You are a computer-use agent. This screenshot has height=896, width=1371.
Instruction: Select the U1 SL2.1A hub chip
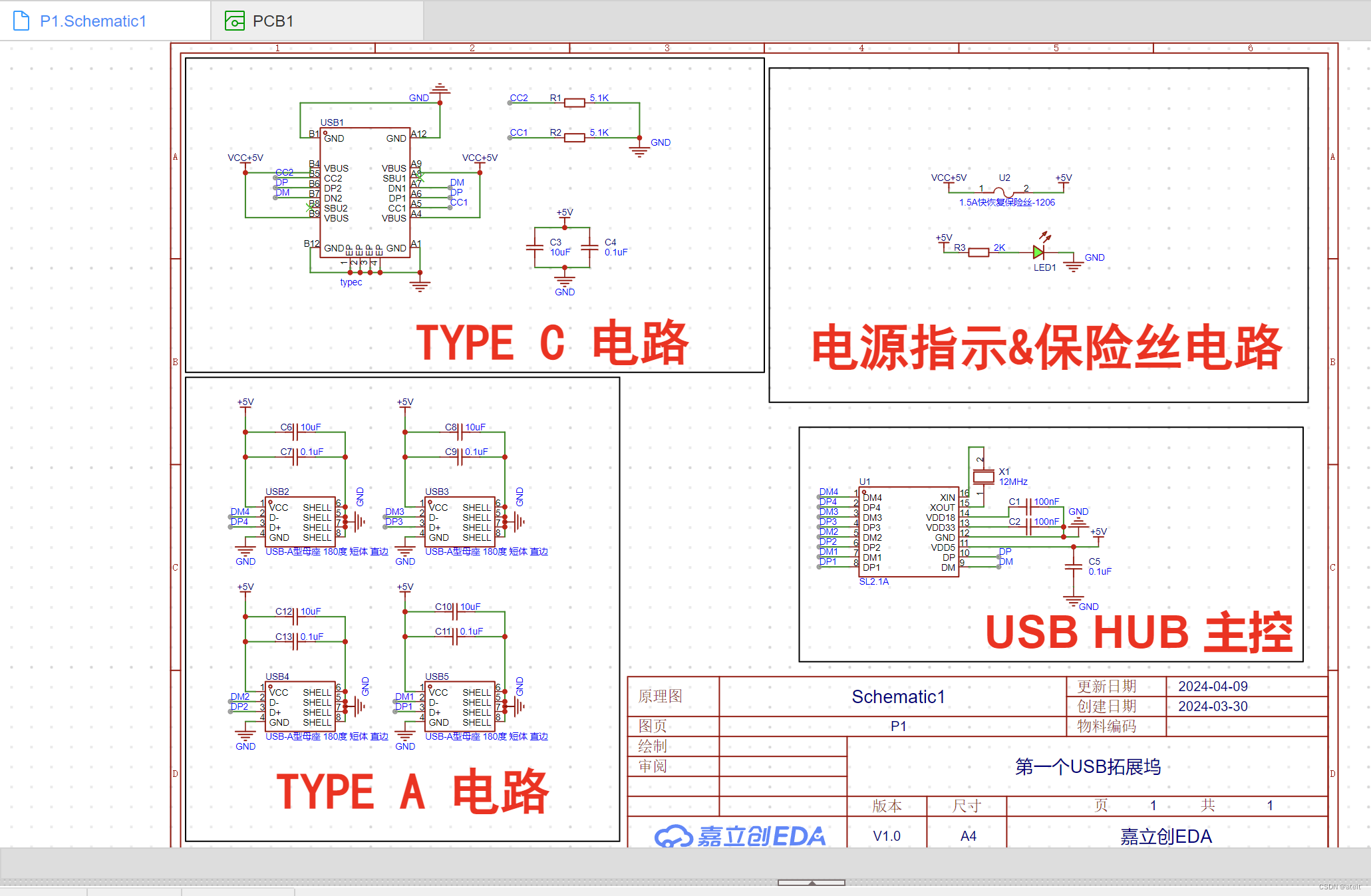click(x=909, y=531)
